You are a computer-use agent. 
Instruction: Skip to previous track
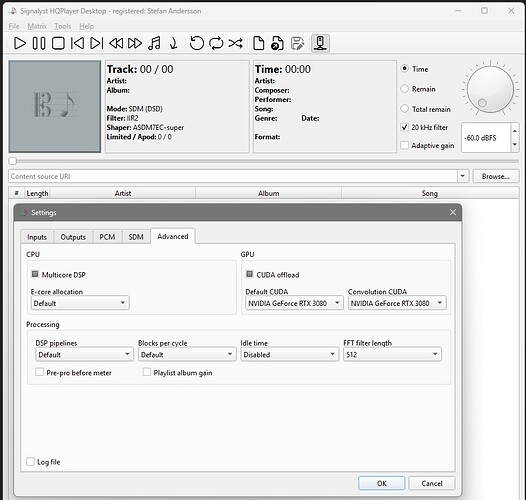[x=77, y=43]
